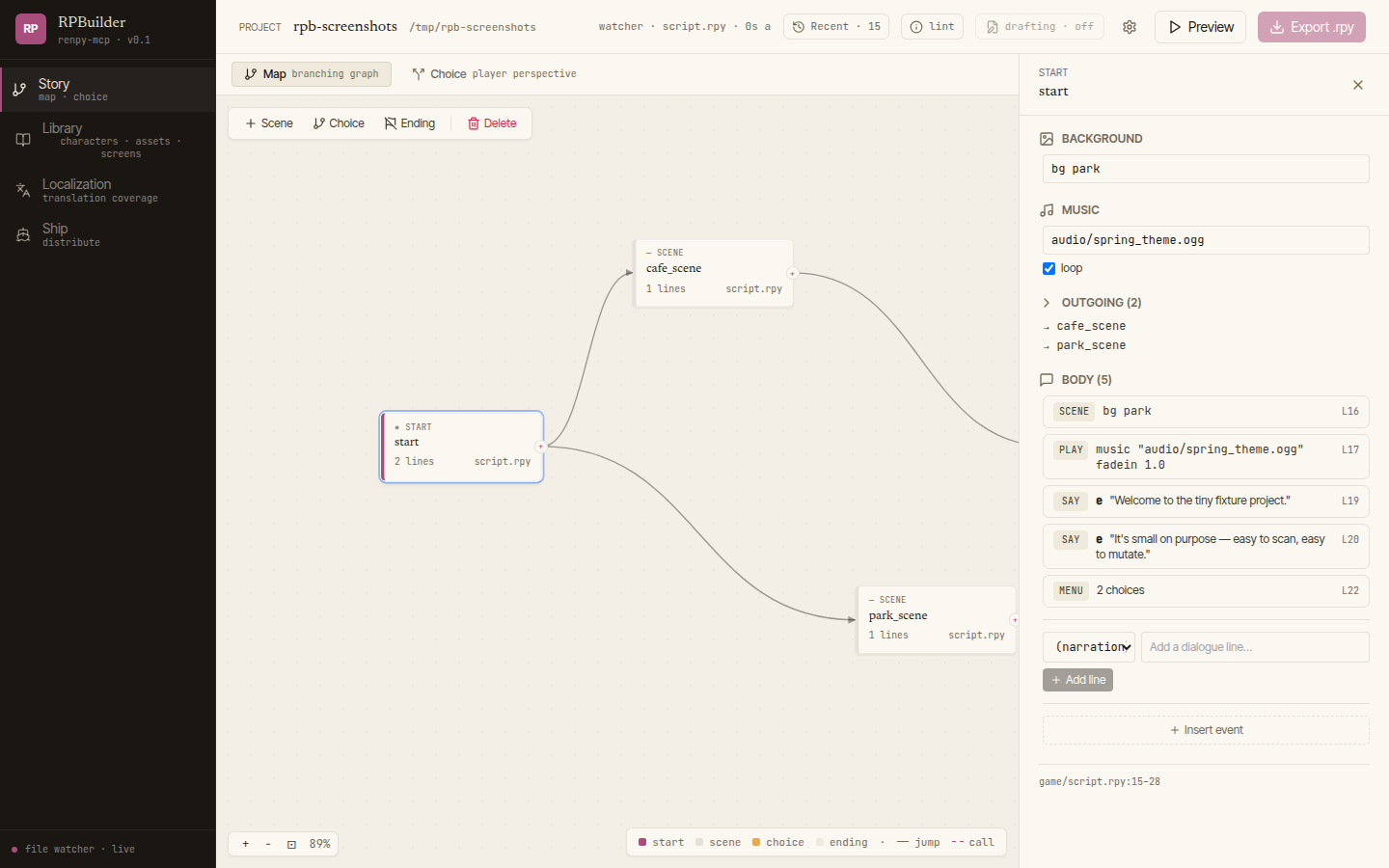Switch to the Map branching graph tab

pos(312,74)
